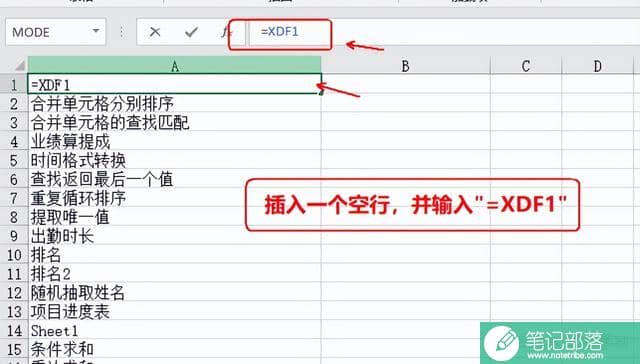Click in the formula bar containing =XDF1
This screenshot has width=640, height=364.
click(444, 32)
